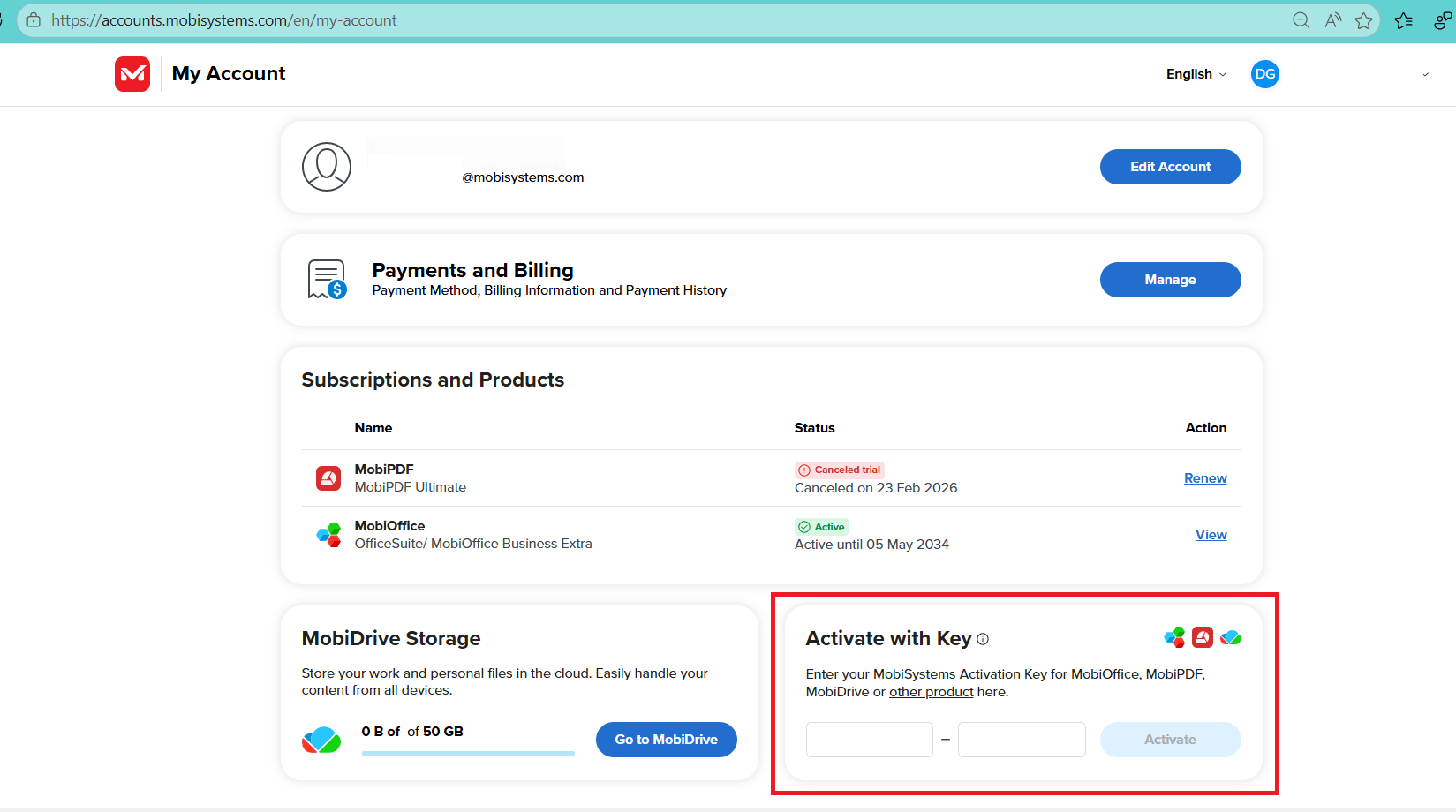This screenshot has height=812, width=1456.
Task: Click the site lock icon in address bar
Action: click(34, 20)
